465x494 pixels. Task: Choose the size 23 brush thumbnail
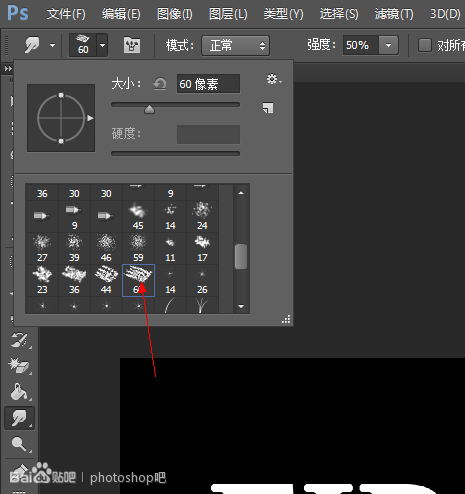[42, 280]
